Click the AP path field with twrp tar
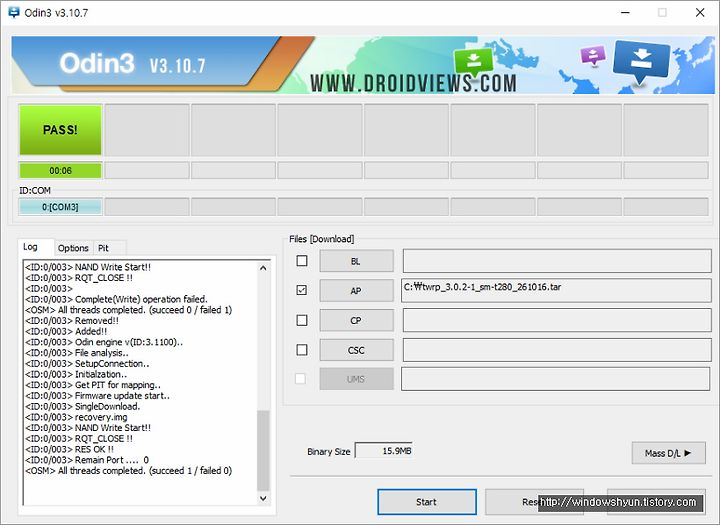Screen dimensions: 720x525 pyautogui.click(x=556, y=290)
